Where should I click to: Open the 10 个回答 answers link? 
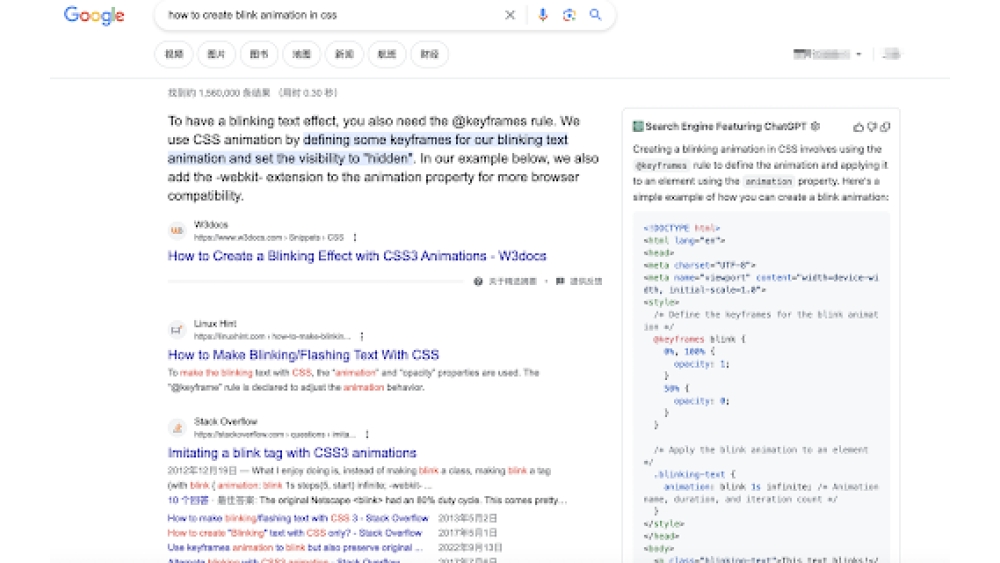click(188, 501)
